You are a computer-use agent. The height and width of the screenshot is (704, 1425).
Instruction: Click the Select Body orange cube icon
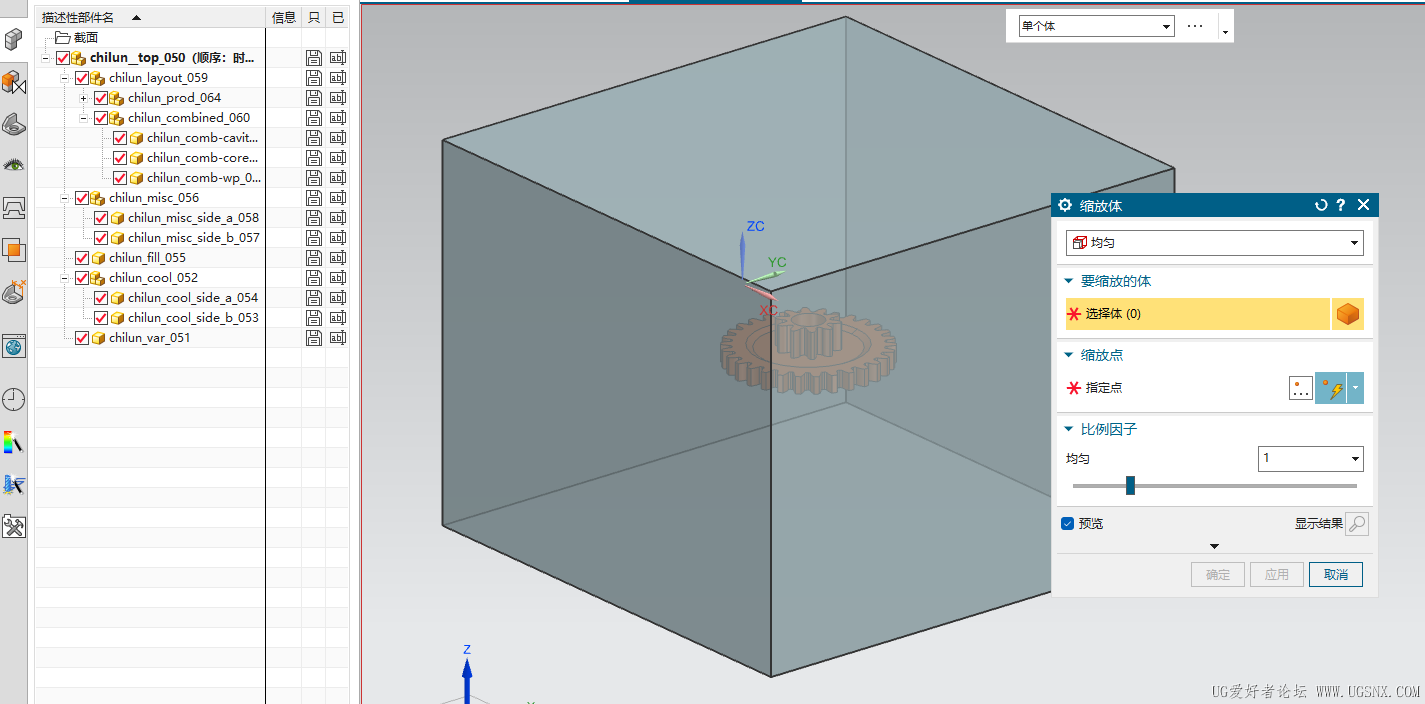coord(1348,314)
